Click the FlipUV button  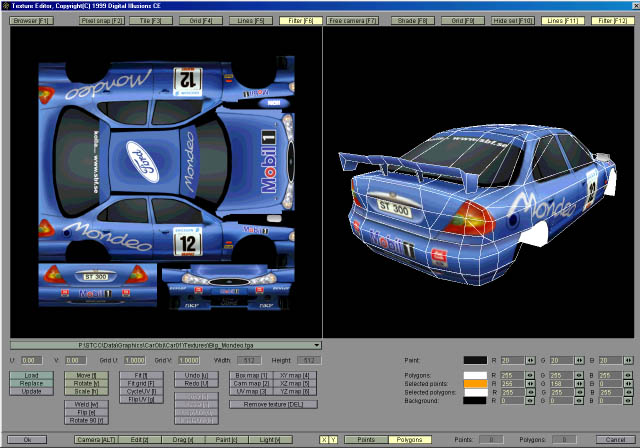[141, 399]
